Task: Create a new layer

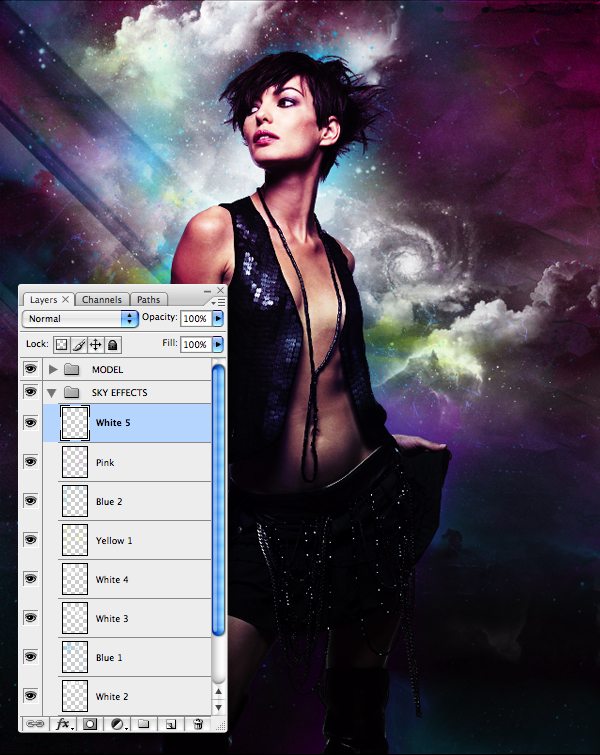Action: 170,724
